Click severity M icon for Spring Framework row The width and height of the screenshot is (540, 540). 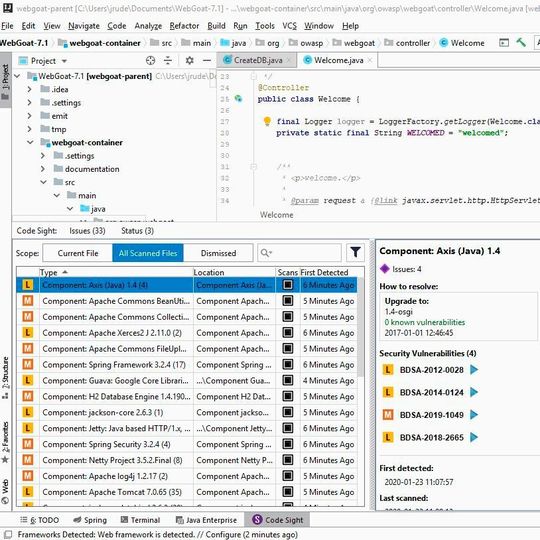coord(28,364)
